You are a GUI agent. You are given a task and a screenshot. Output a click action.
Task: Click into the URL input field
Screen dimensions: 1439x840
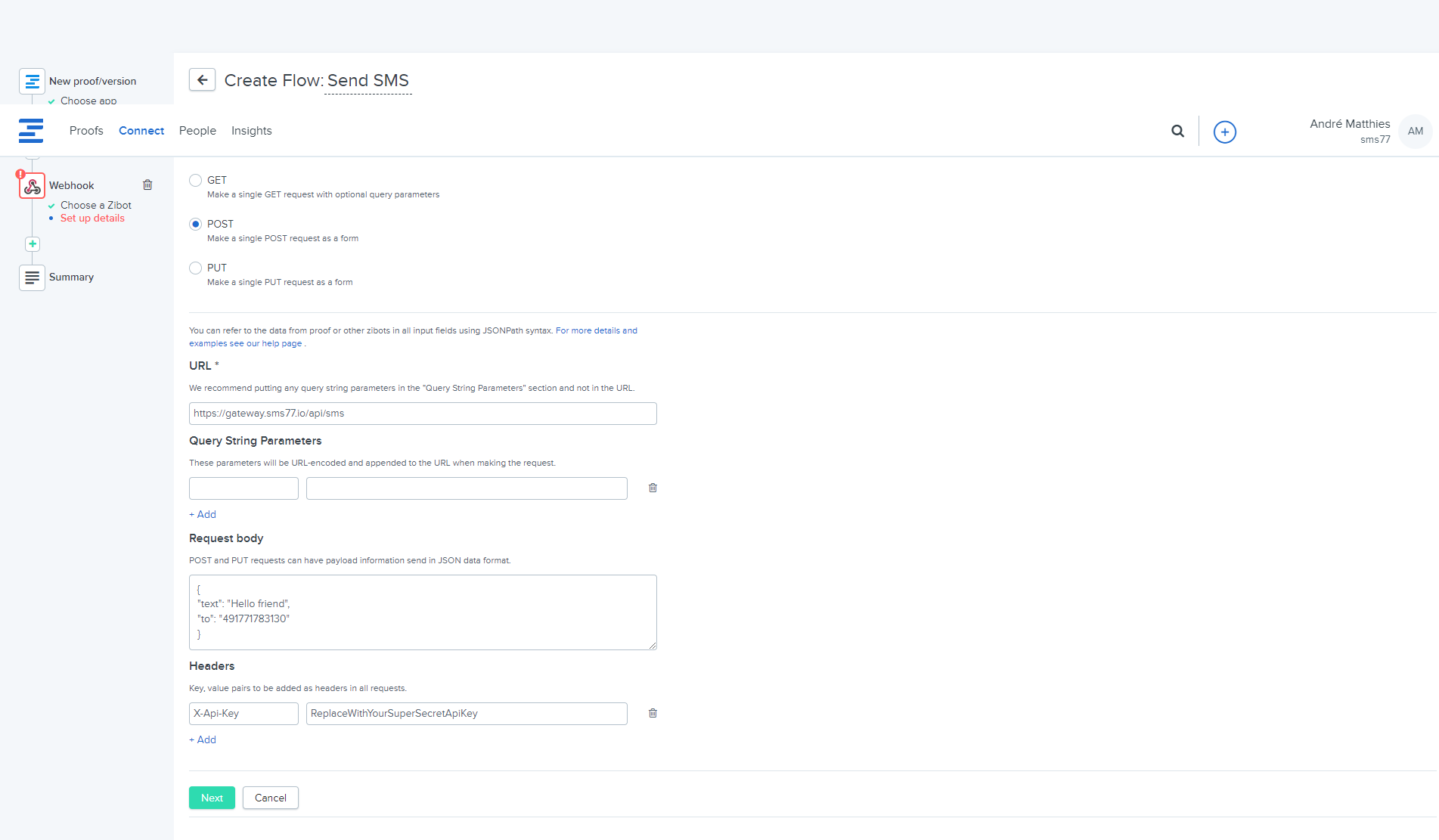(x=423, y=414)
